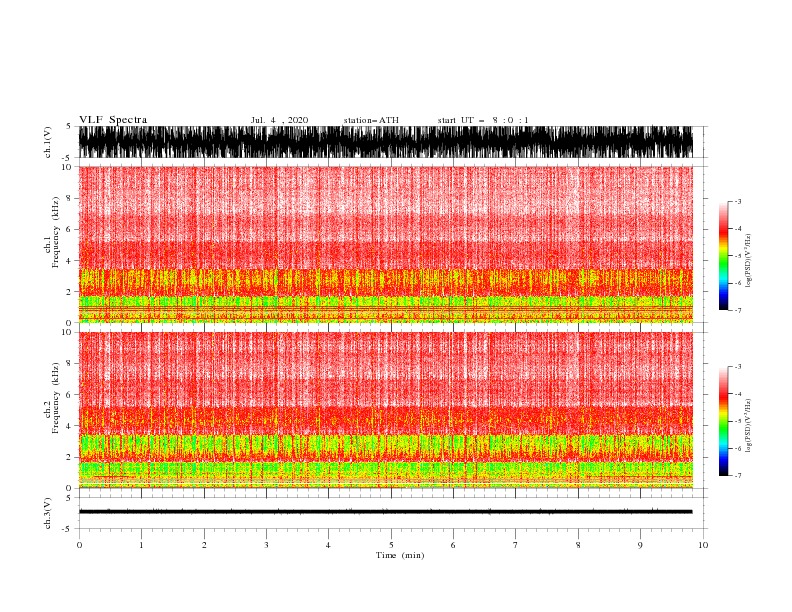
Task: Click the ch.2 color bar scale
Action: point(723,421)
